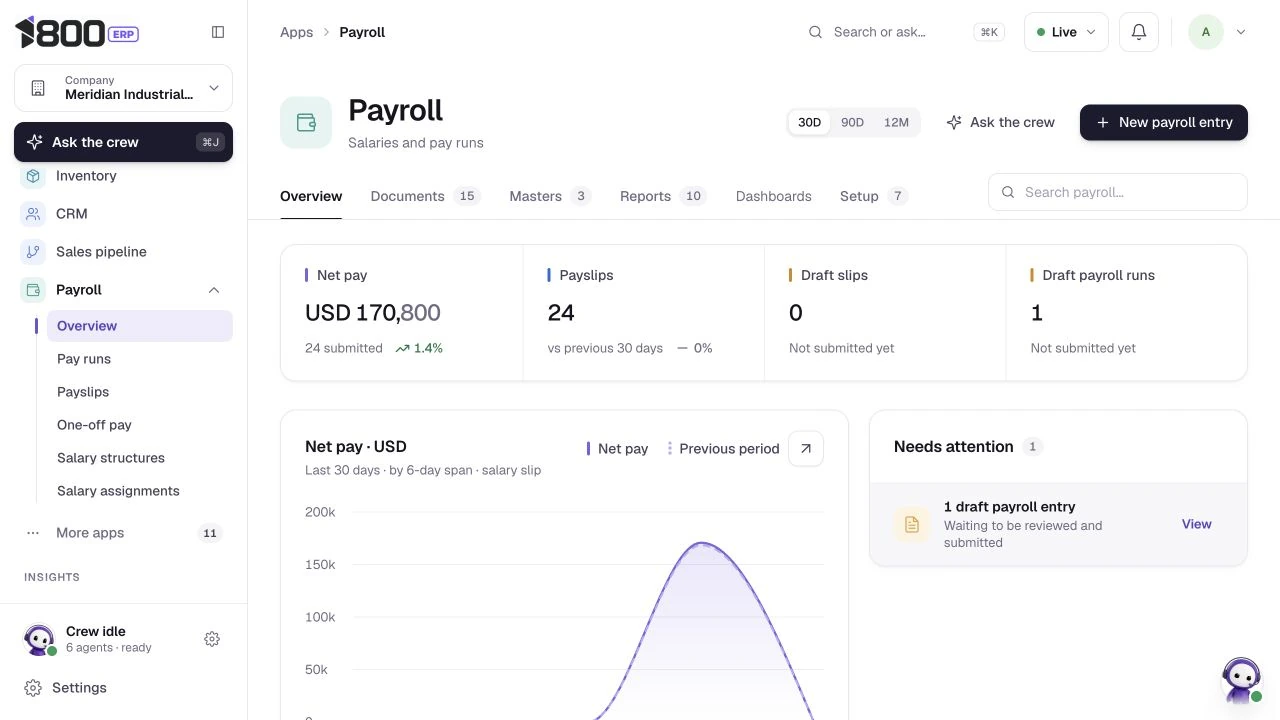Select the 90D time range
Viewport: 1280px width, 720px height.
(x=852, y=122)
